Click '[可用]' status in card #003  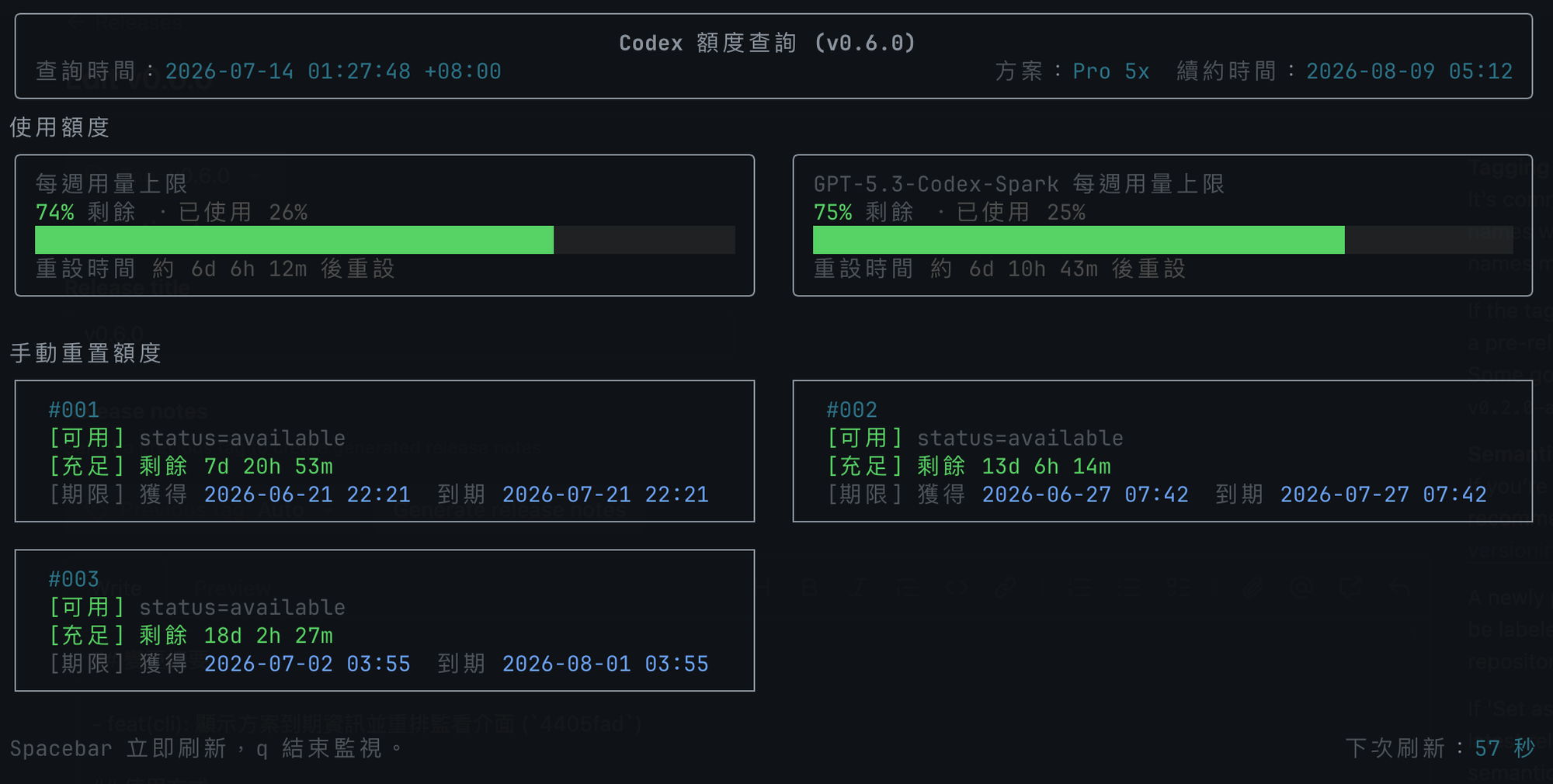(x=87, y=607)
